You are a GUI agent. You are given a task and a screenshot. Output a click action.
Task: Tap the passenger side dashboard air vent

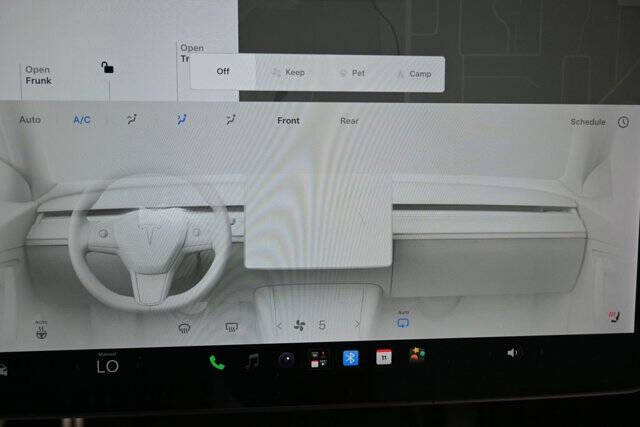point(484,208)
